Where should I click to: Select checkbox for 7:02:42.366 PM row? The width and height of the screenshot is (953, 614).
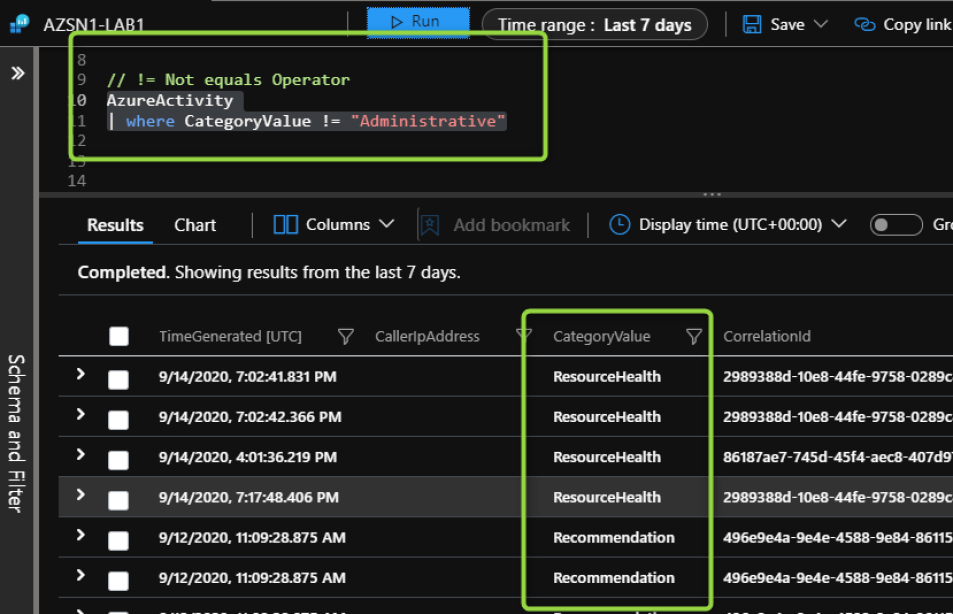tap(118, 420)
